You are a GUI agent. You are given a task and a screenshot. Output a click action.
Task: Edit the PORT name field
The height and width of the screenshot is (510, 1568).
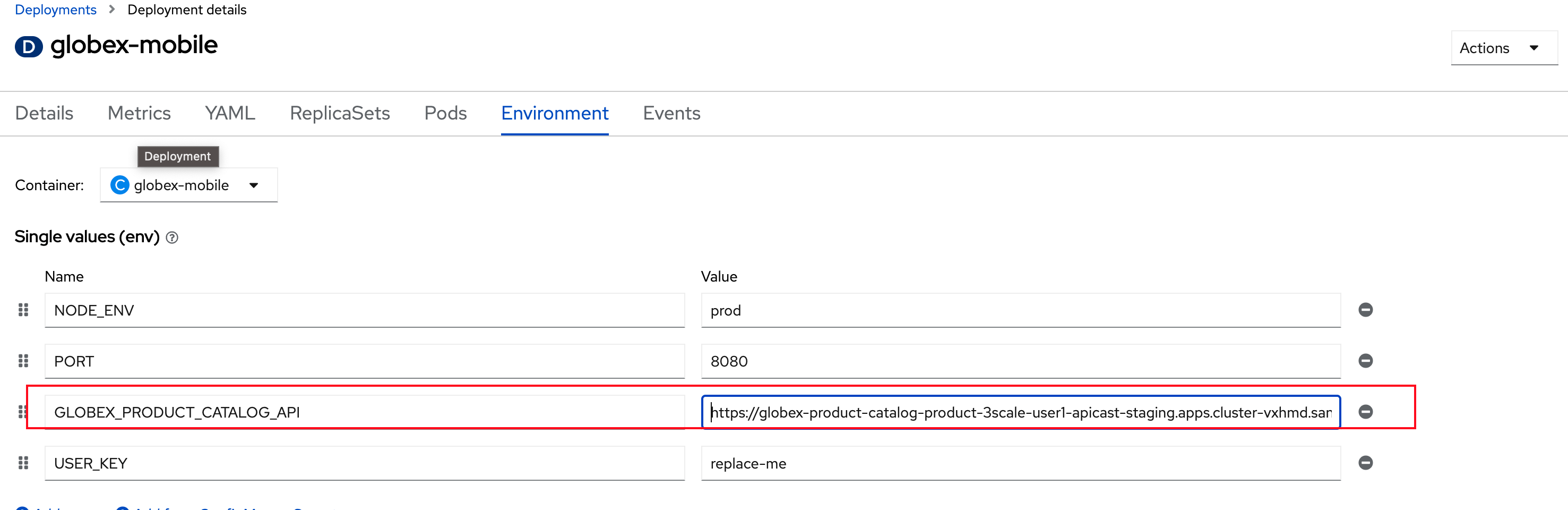(365, 361)
